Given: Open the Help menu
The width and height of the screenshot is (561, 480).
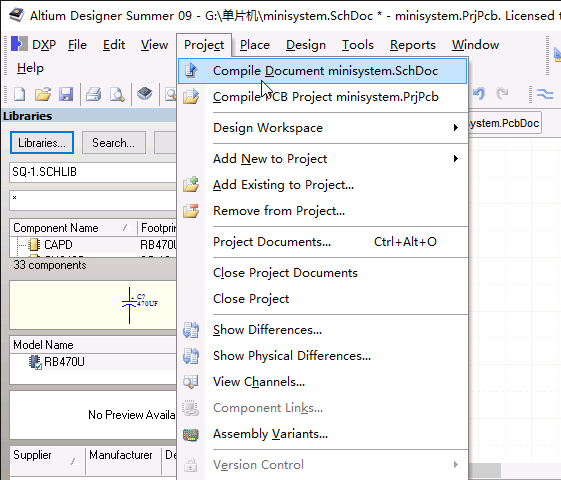Looking at the screenshot, I should pos(30,68).
